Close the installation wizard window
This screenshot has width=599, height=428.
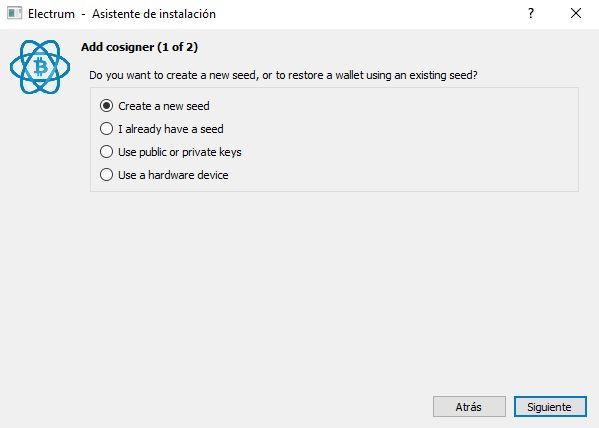pyautogui.click(x=576, y=13)
